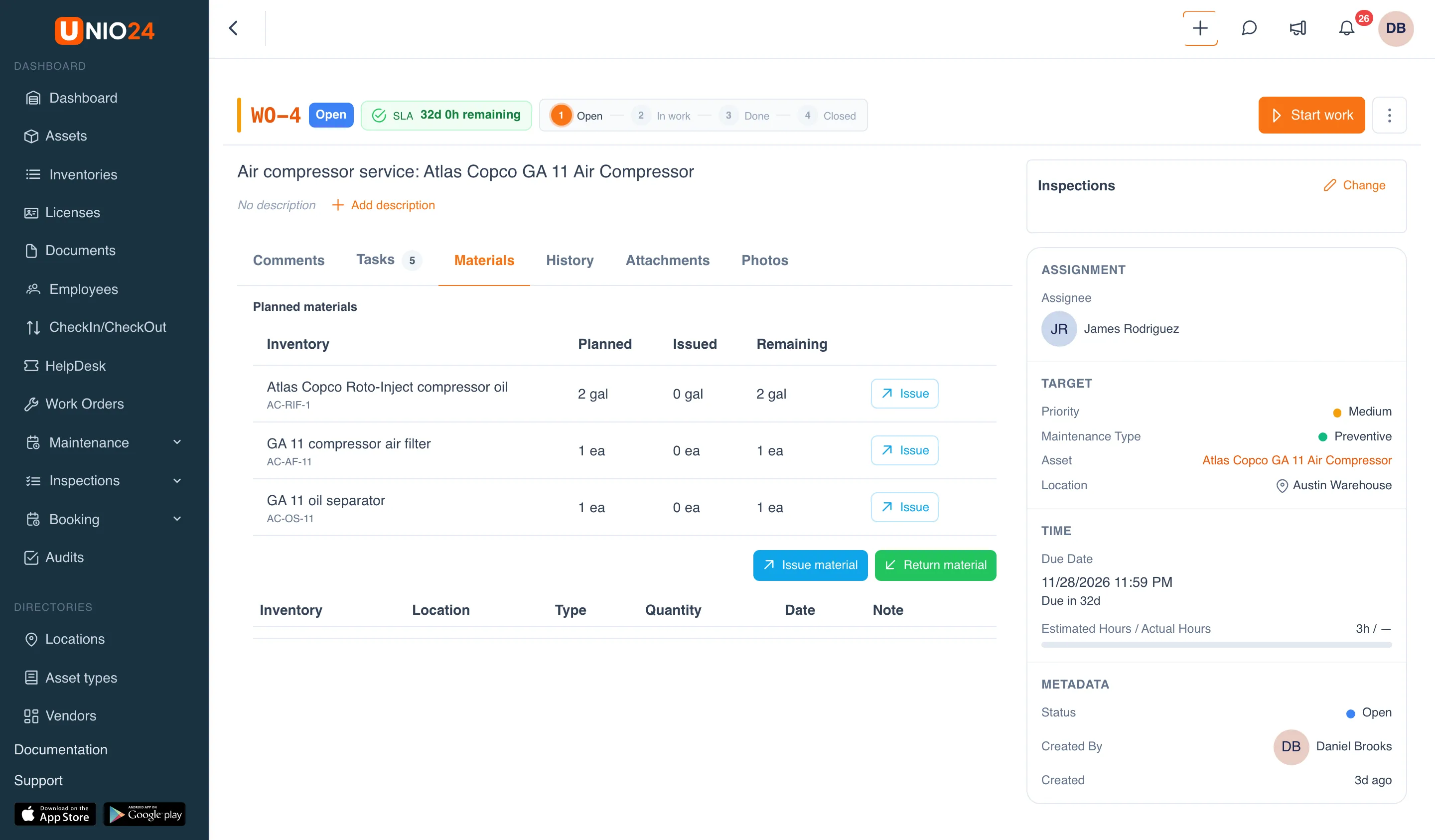Click the green Return material button

tap(935, 565)
